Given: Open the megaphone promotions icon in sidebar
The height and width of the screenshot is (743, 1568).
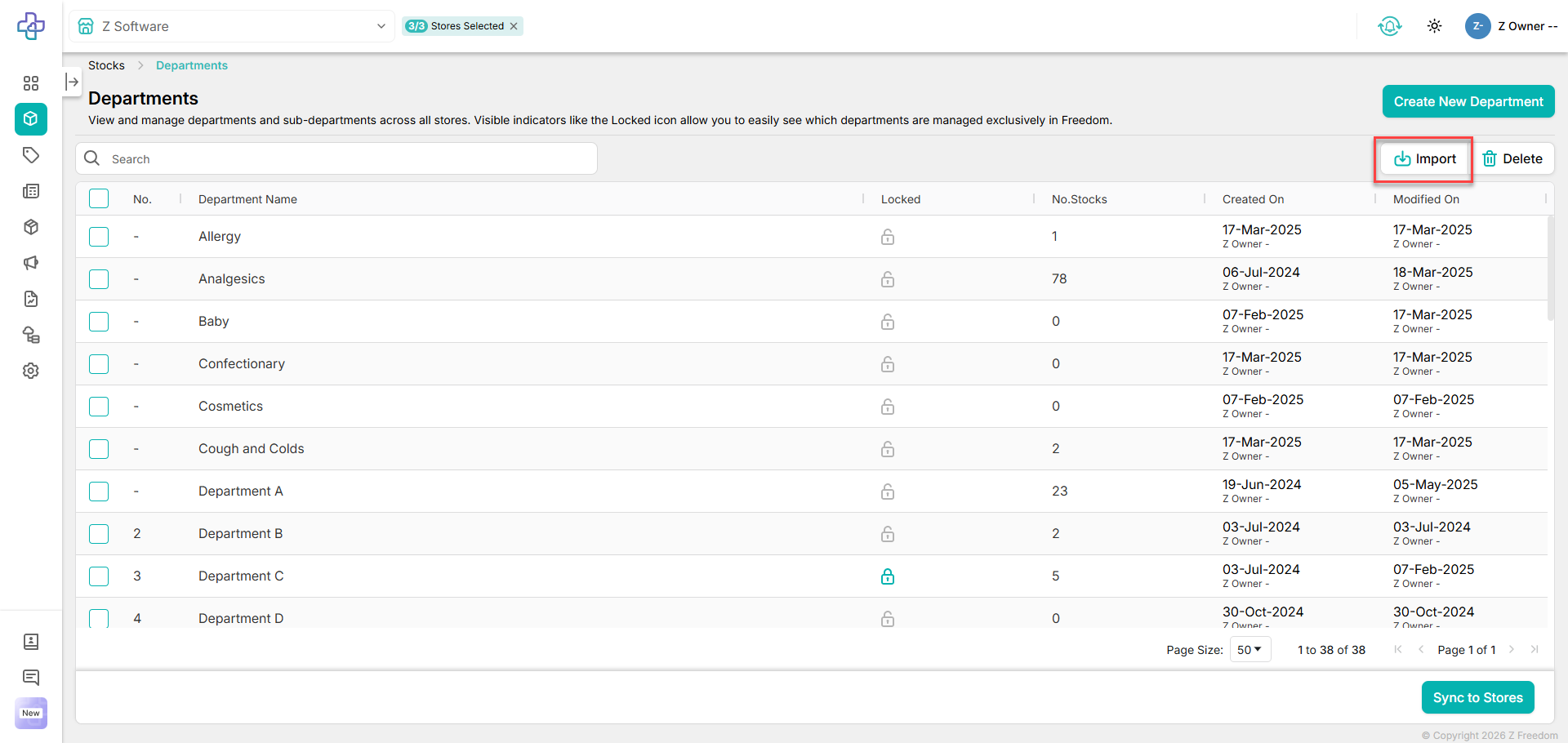Looking at the screenshot, I should (31, 263).
